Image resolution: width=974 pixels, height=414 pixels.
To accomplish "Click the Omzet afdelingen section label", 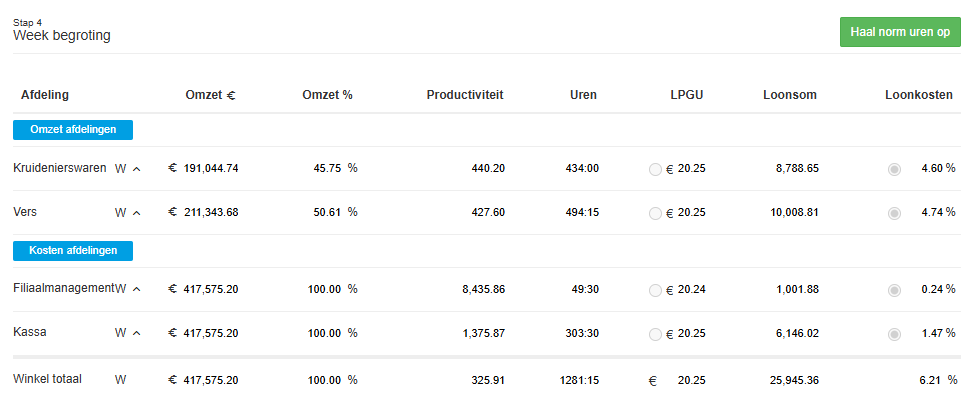I will click(73, 129).
